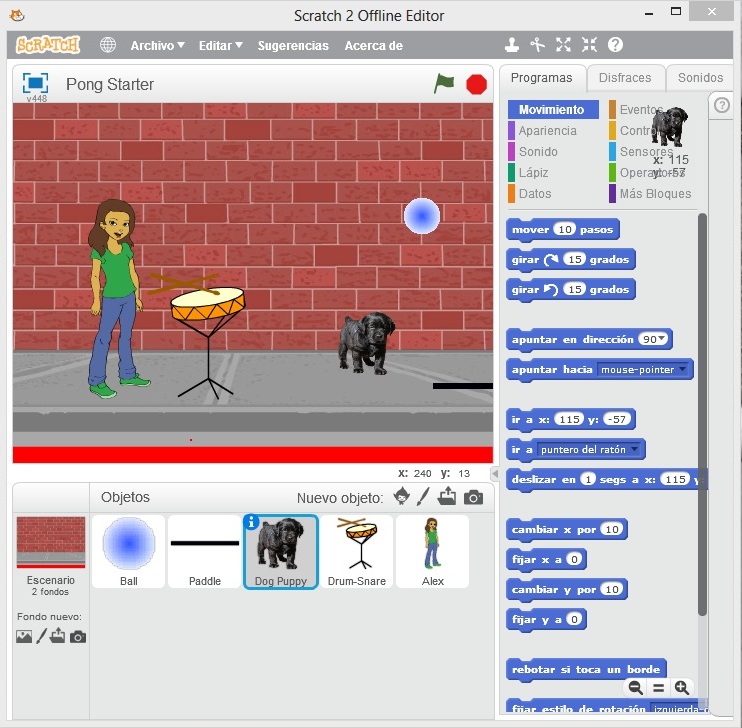The height and width of the screenshot is (728, 742).
Task: Click the red stop sign button
Action: pos(476,85)
